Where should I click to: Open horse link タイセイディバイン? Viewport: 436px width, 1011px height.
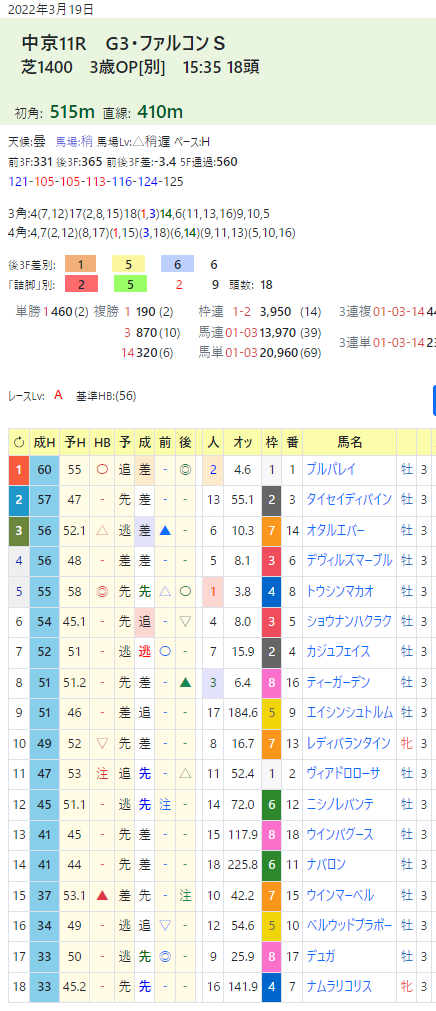[348, 500]
